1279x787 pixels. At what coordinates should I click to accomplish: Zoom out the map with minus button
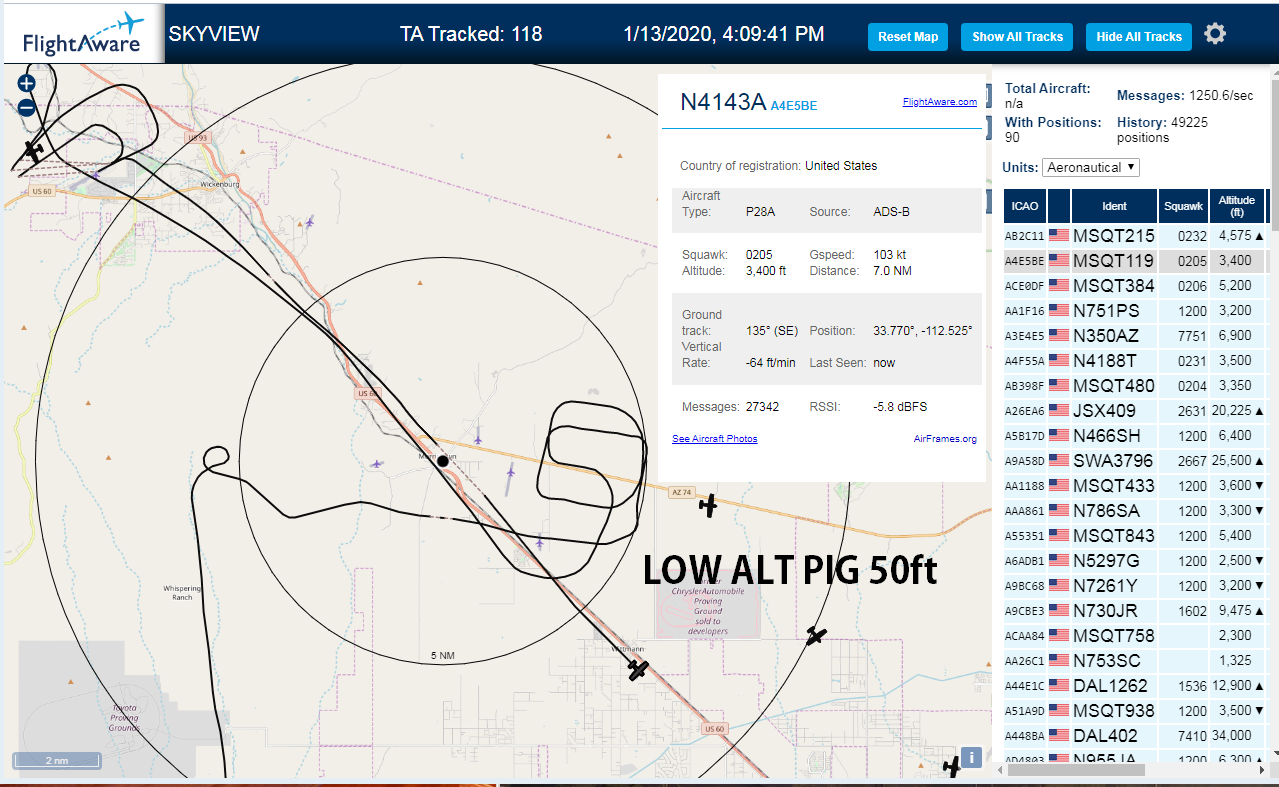tap(27, 107)
